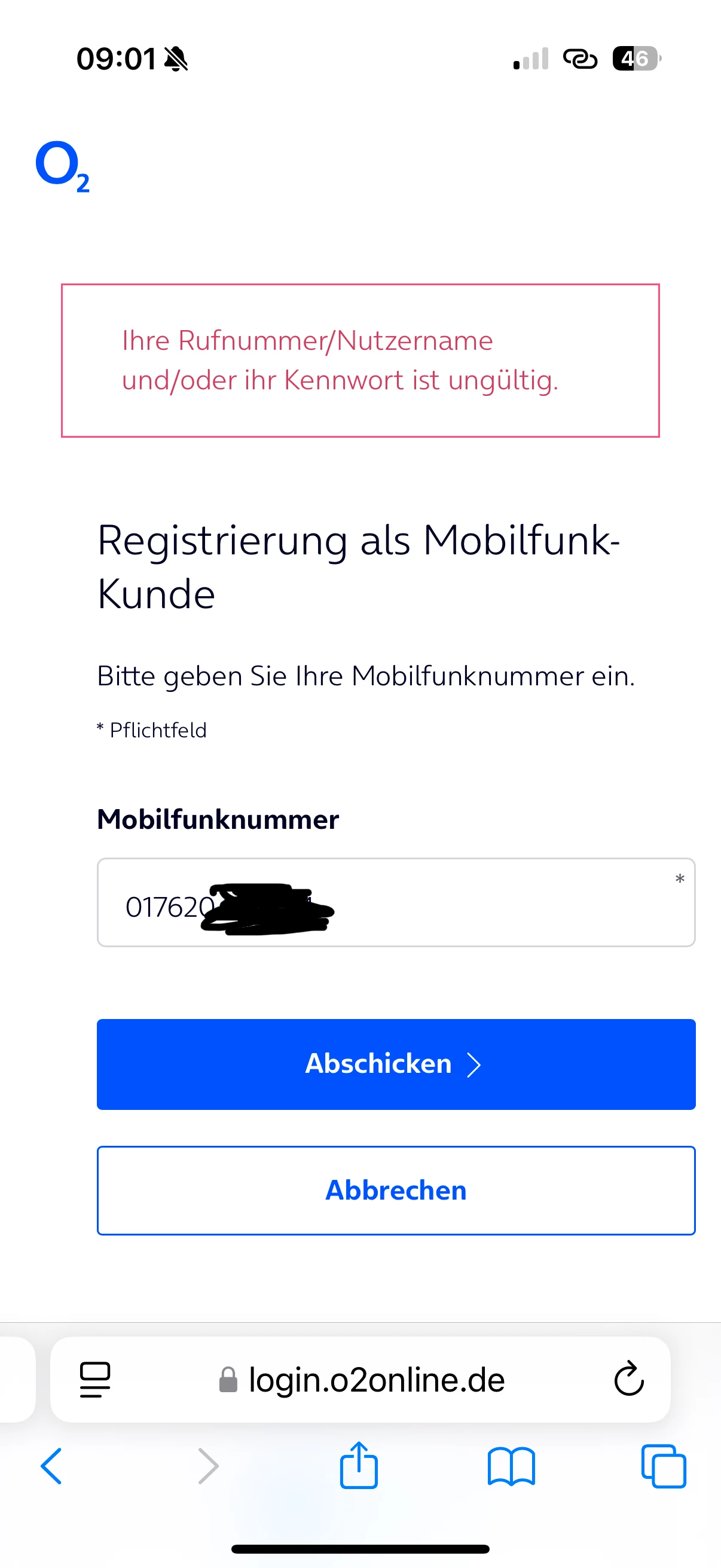Open the Safari share sheet
721x1568 pixels.
click(358, 1465)
